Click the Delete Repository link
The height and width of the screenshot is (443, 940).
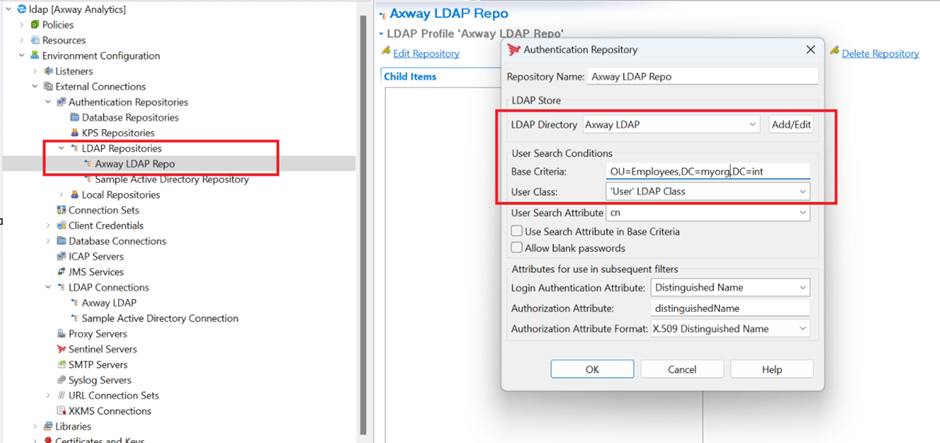coord(879,53)
